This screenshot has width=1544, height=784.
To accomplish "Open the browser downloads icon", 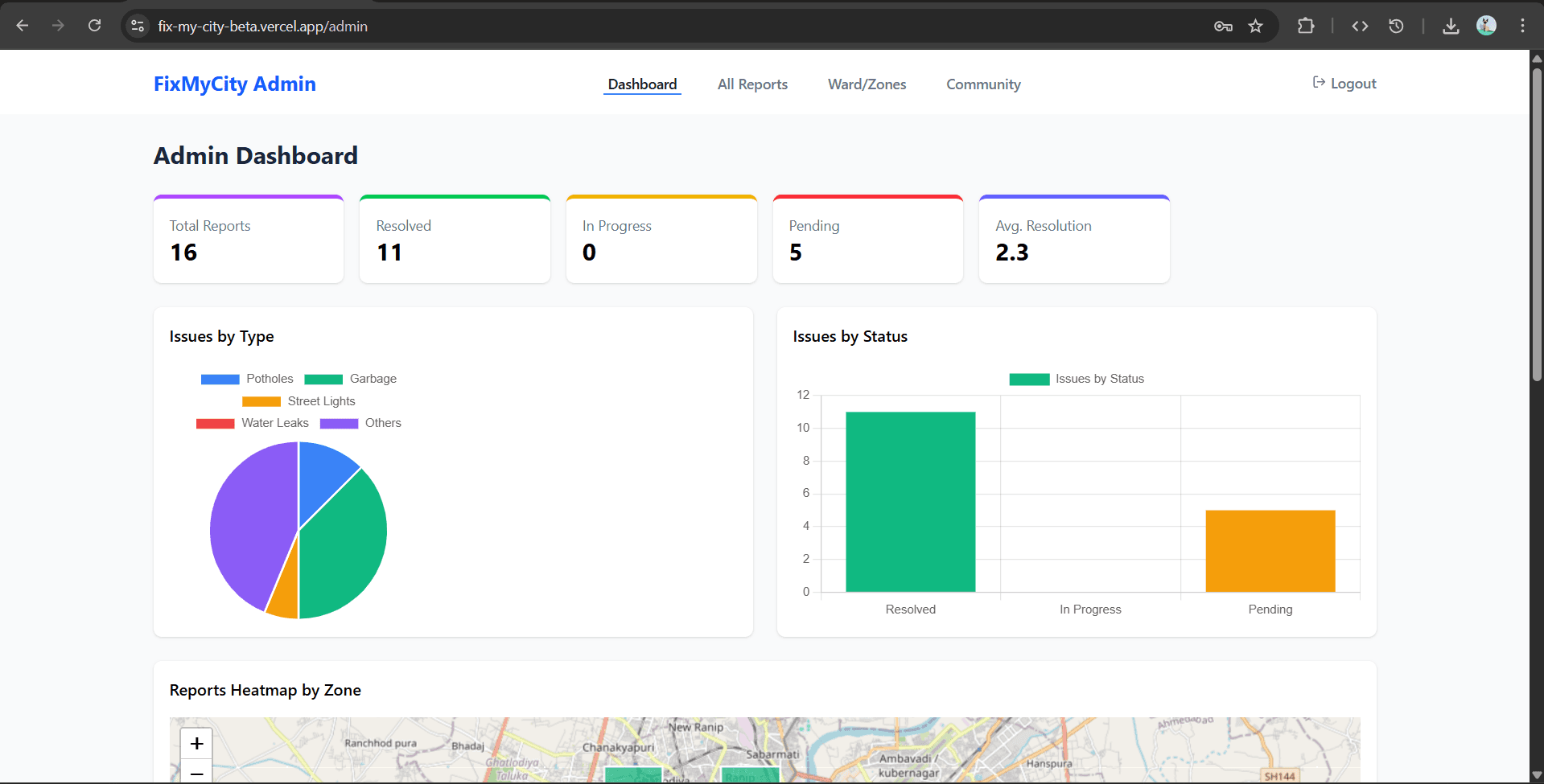I will click(1450, 26).
